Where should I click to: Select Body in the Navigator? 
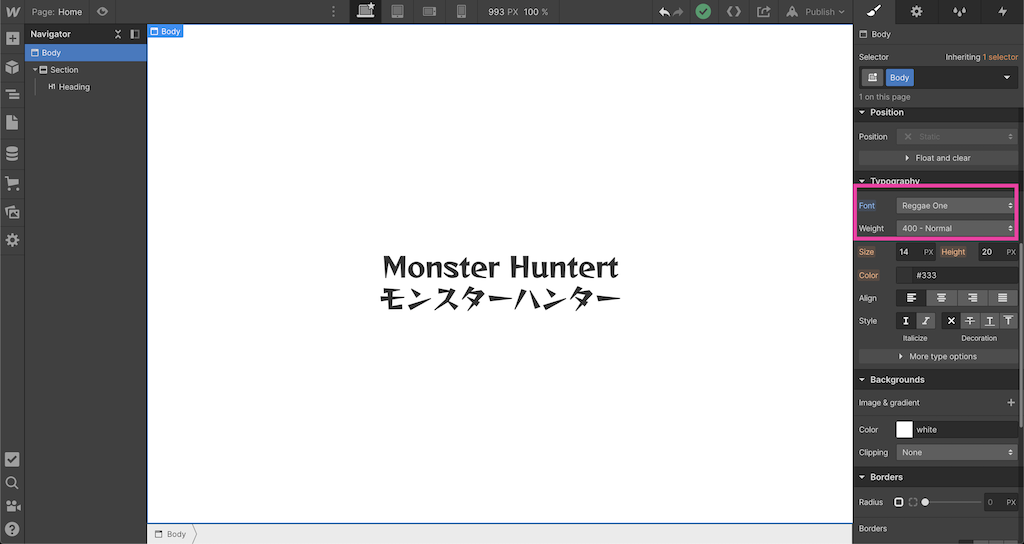(86, 53)
